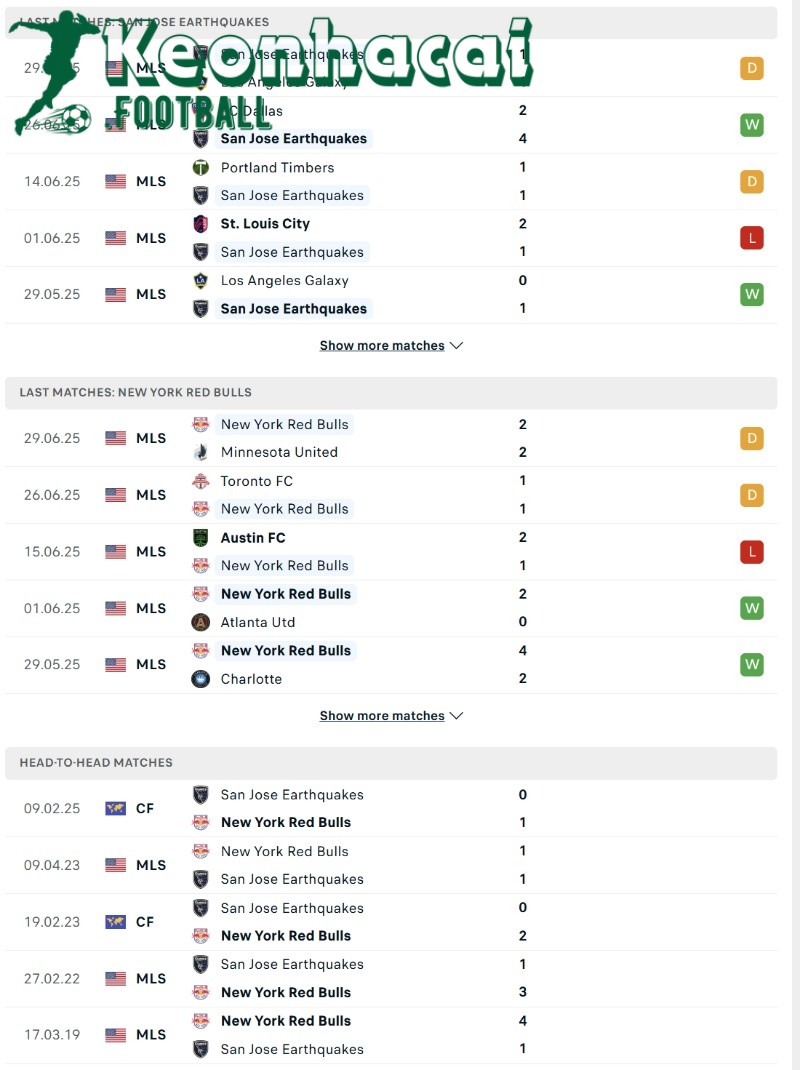The image size is (800, 1070).
Task: Select the Minnesota United crest icon
Action: (x=201, y=452)
